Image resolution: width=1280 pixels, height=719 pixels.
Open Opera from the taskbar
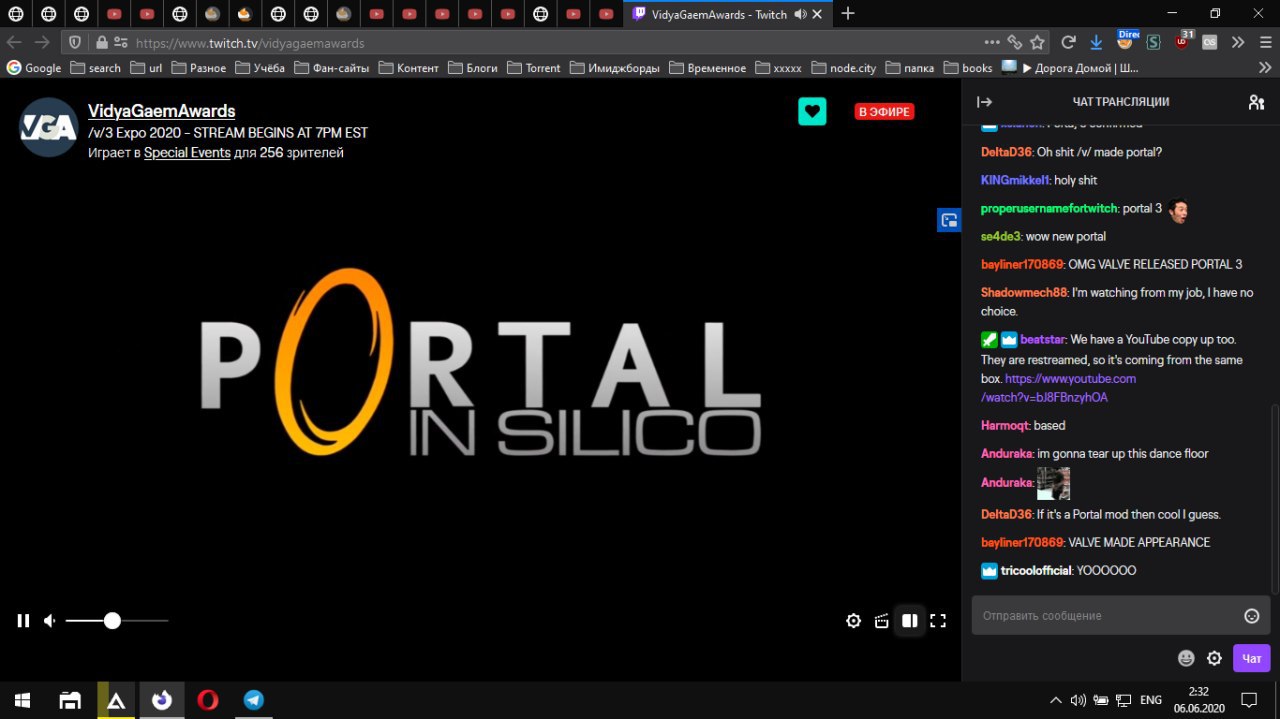[x=207, y=700]
